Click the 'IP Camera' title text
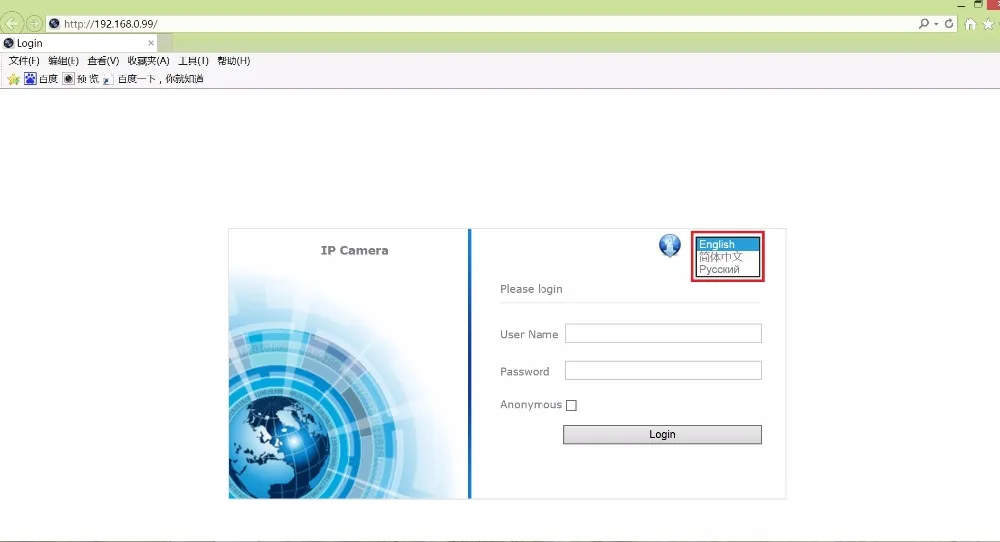Image resolution: width=1000 pixels, height=542 pixels. (355, 251)
